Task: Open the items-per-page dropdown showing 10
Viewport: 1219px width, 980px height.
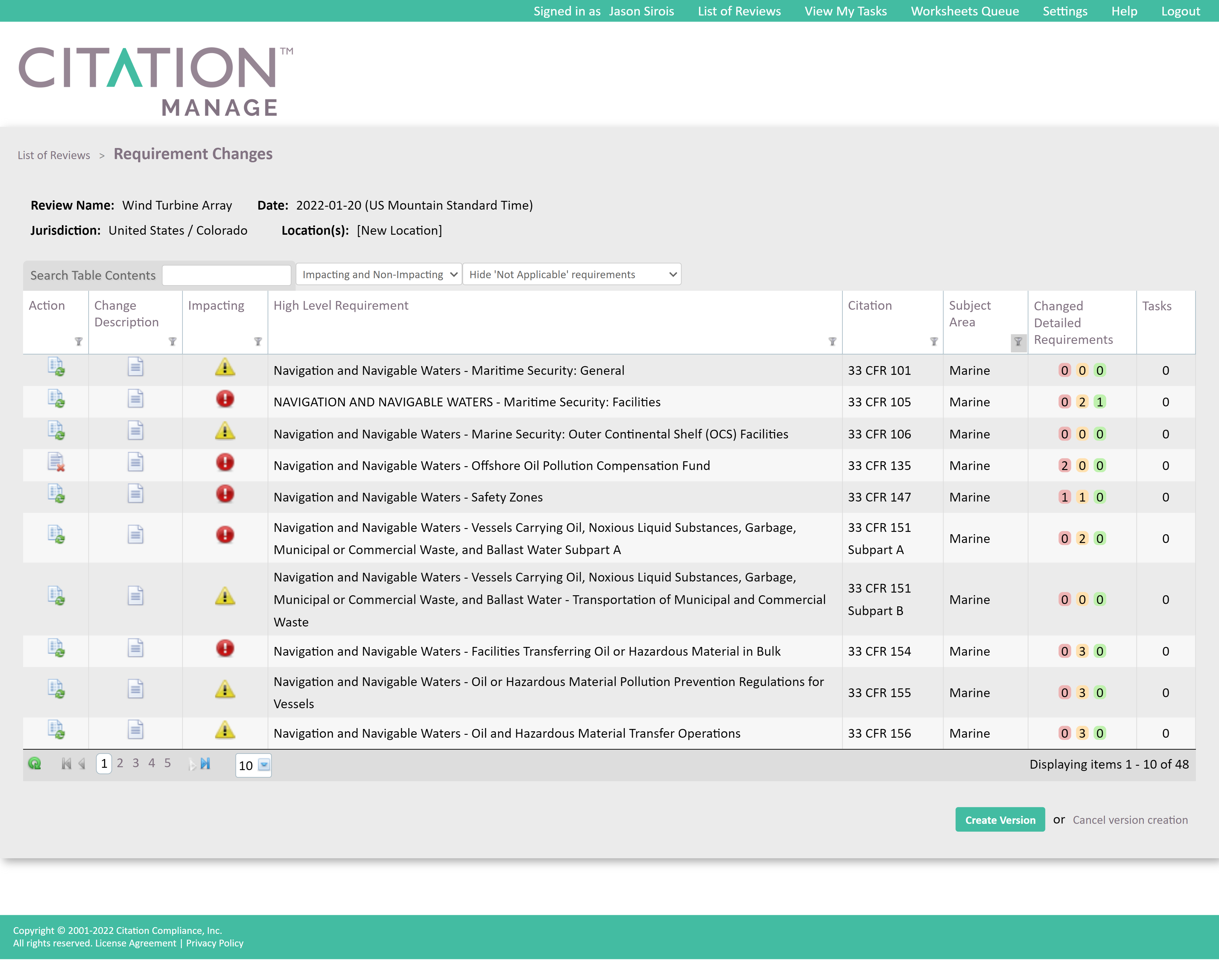Action: coord(264,765)
